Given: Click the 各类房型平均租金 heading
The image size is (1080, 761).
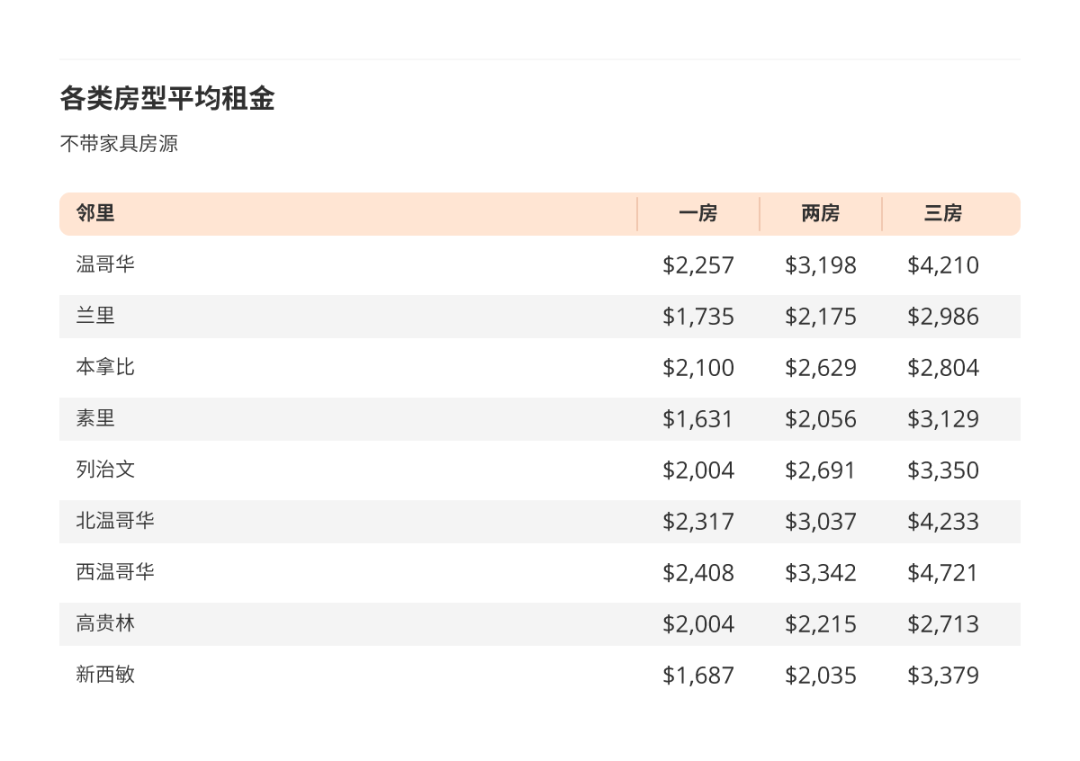Looking at the screenshot, I should coord(167,98).
